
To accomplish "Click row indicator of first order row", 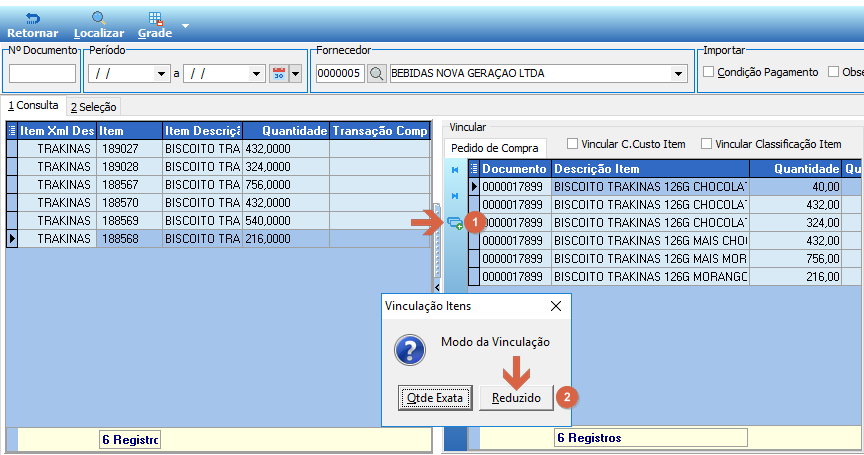I will coord(474,187).
